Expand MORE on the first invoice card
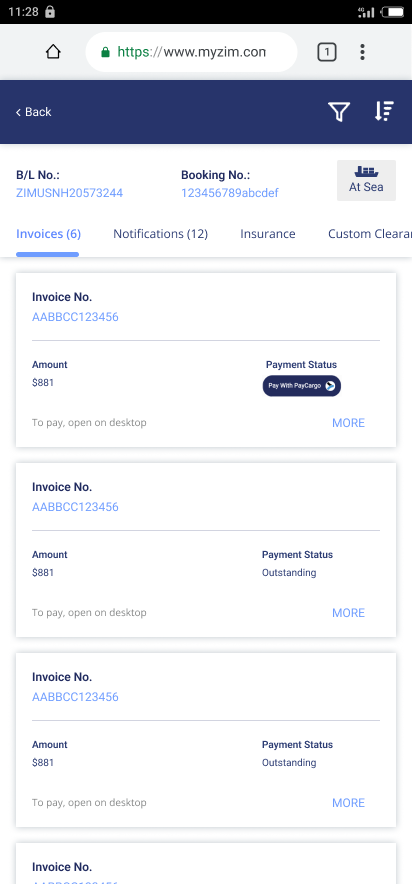This screenshot has height=884, width=412. [348, 423]
